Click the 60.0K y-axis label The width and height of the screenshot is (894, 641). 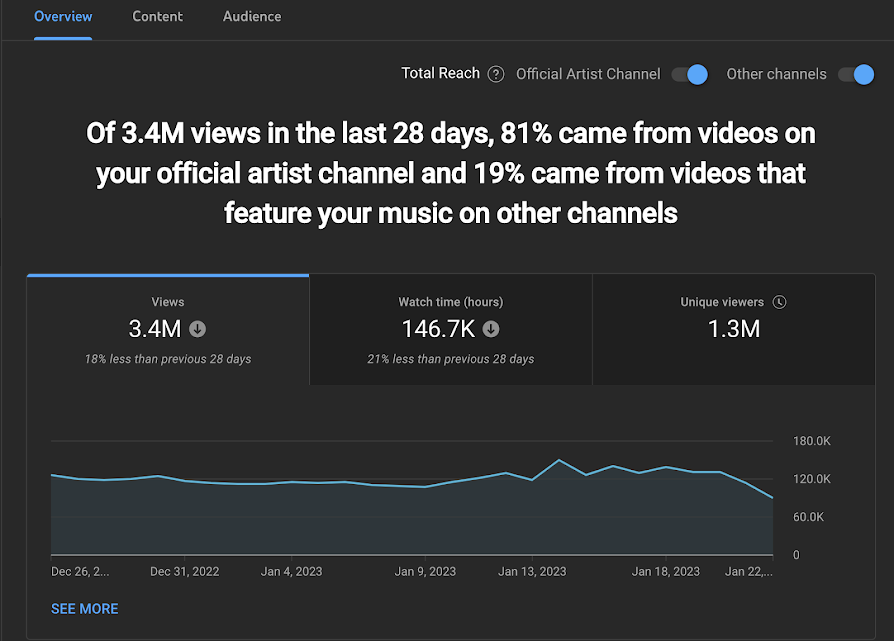(x=808, y=517)
